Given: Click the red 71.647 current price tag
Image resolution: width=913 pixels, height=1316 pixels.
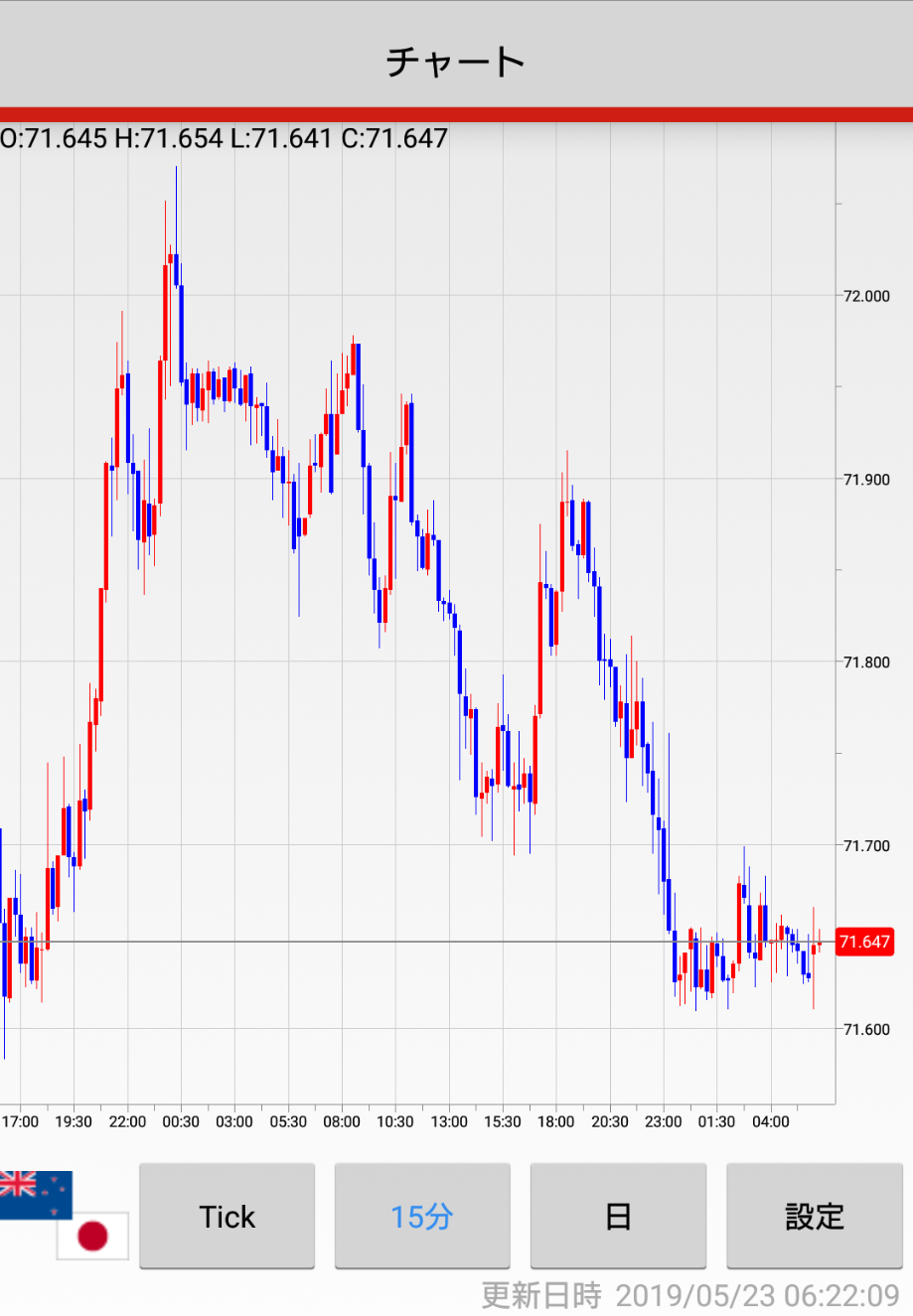Looking at the screenshot, I should pos(864,942).
